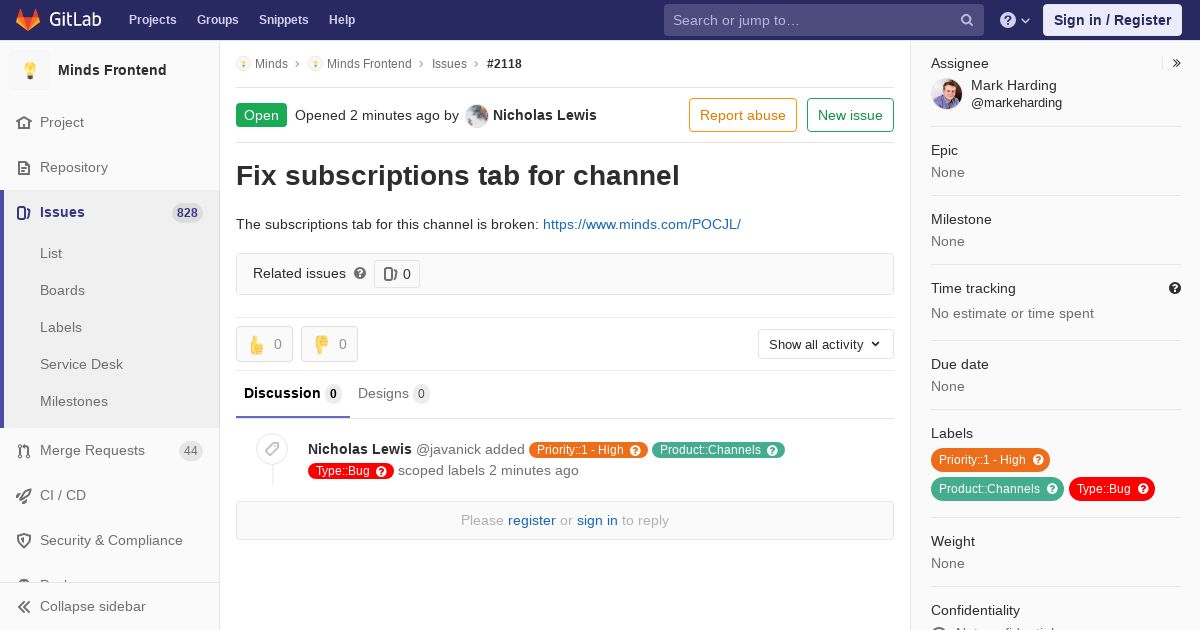Image resolution: width=1200 pixels, height=630 pixels.
Task: Open the Groups menu
Action: (x=217, y=20)
